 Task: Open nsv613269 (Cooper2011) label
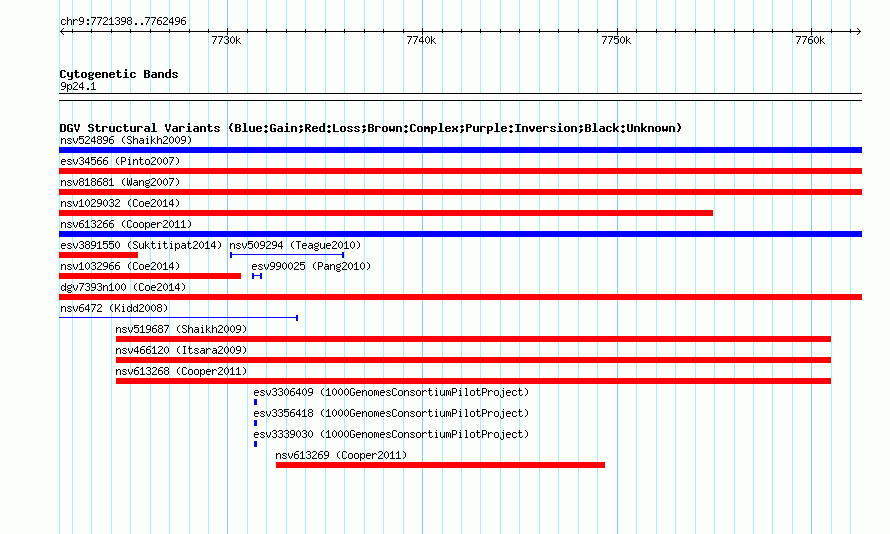(x=341, y=455)
